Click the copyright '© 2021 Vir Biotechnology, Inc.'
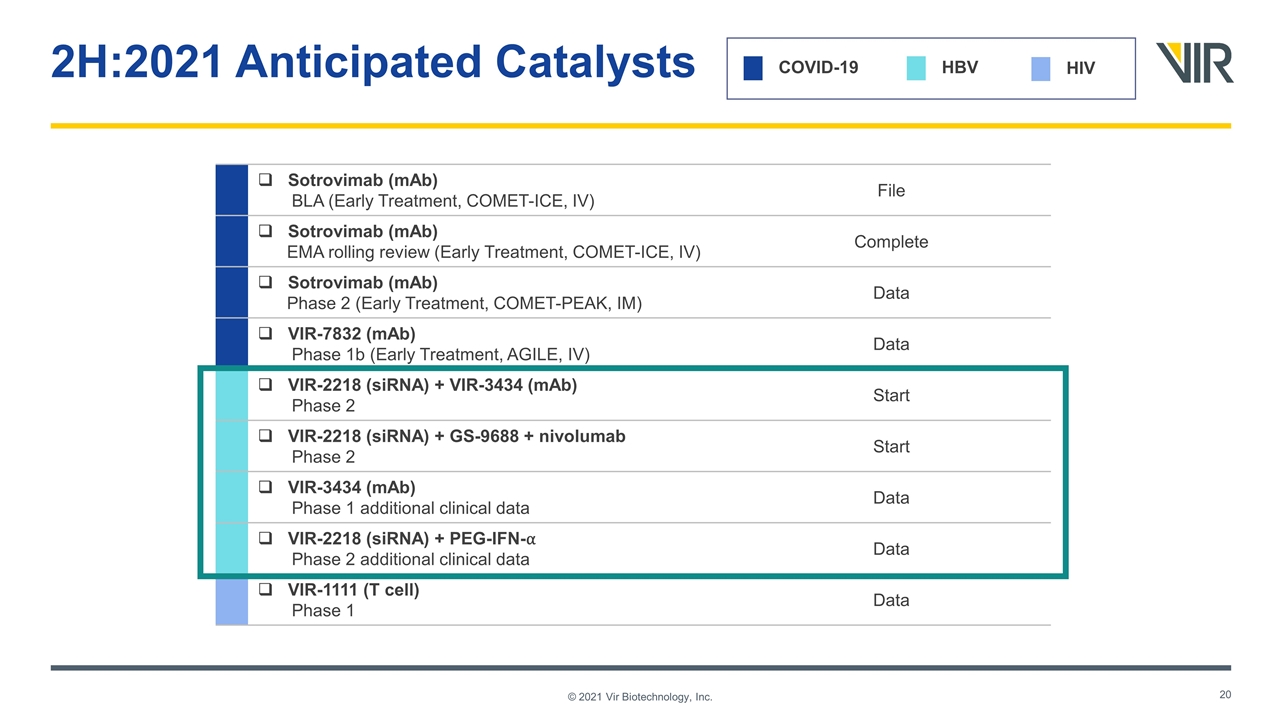Screen dimensions: 1280x720 (640, 697)
